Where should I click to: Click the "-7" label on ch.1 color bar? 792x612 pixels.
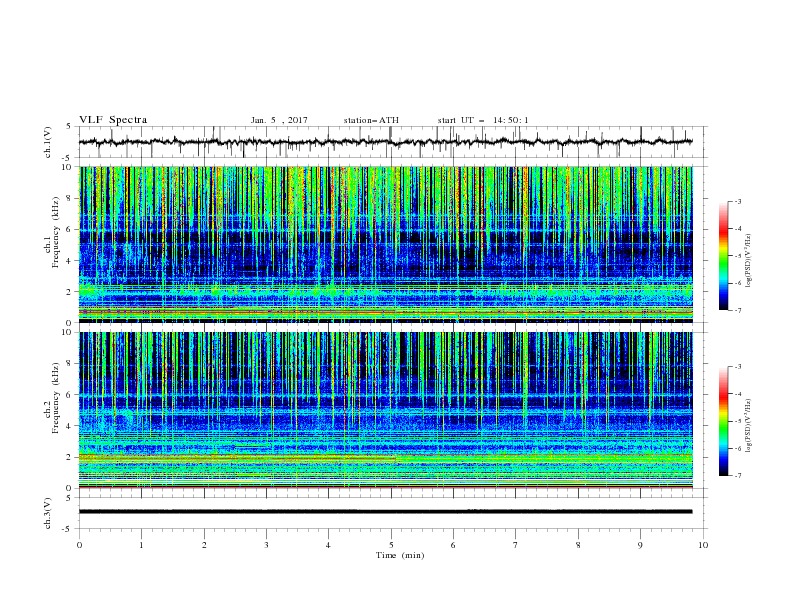click(738, 310)
